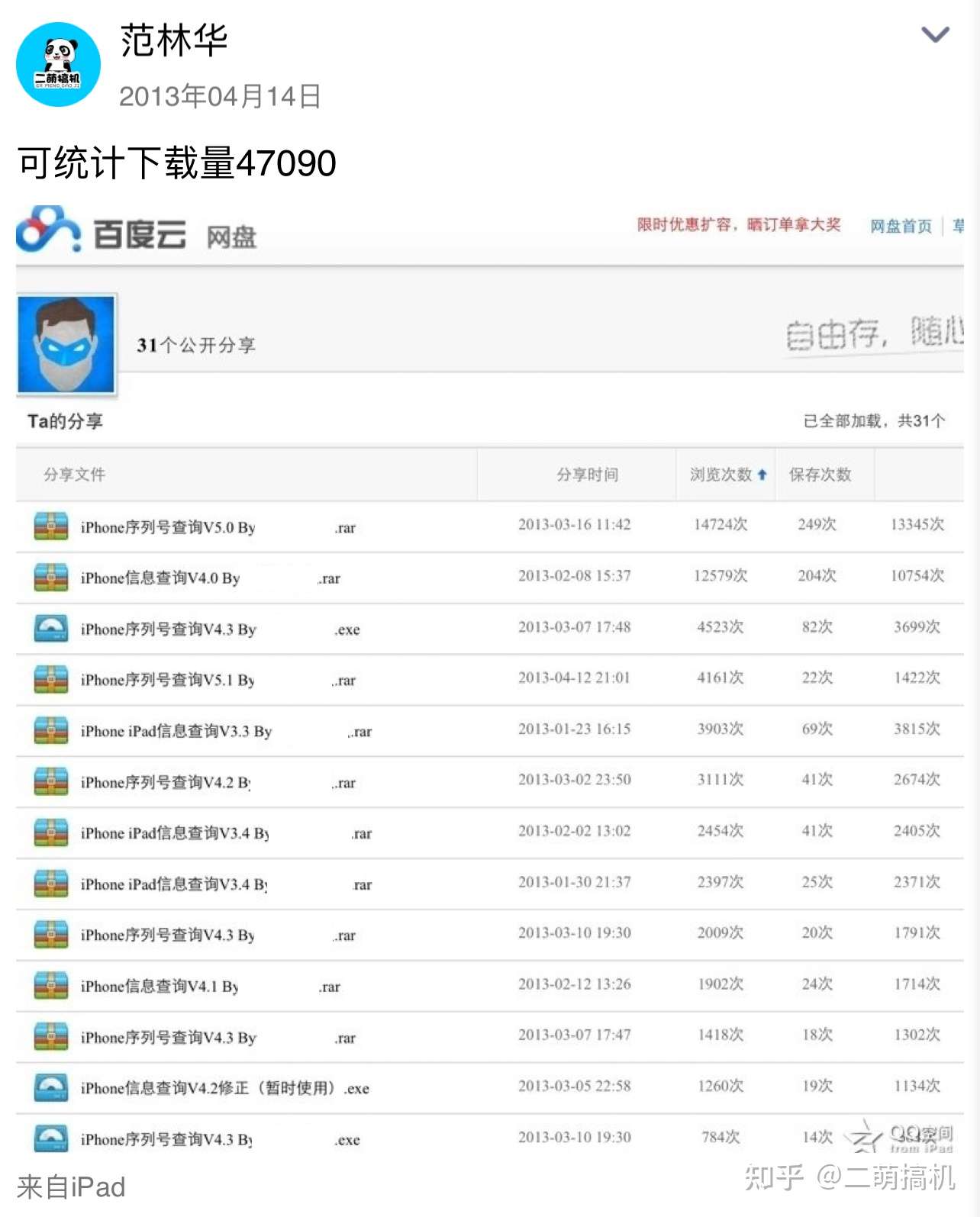980x1217 pixels.
Task: Click exe icon of iPhone信息查询V4.2修正
Action: tap(51, 1088)
